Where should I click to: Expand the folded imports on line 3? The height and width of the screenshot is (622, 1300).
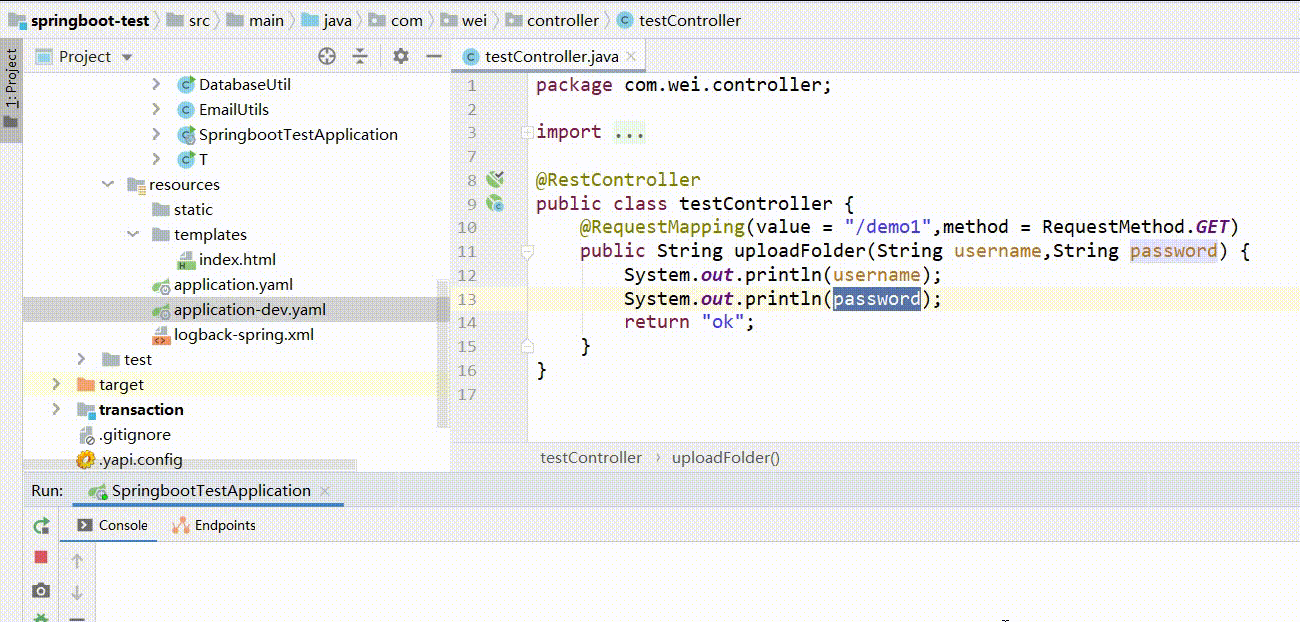click(x=527, y=132)
